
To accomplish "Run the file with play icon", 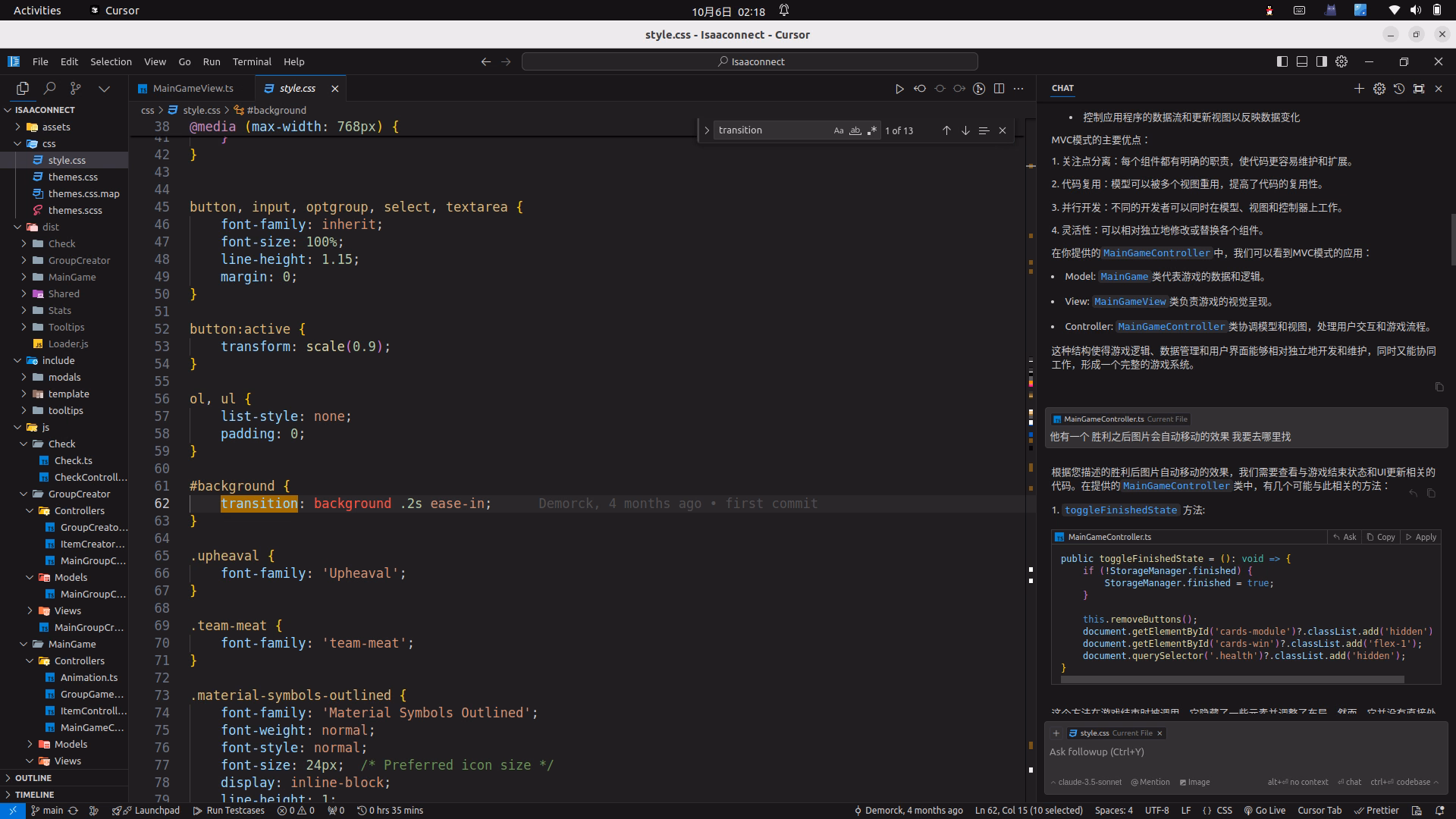I will [899, 89].
